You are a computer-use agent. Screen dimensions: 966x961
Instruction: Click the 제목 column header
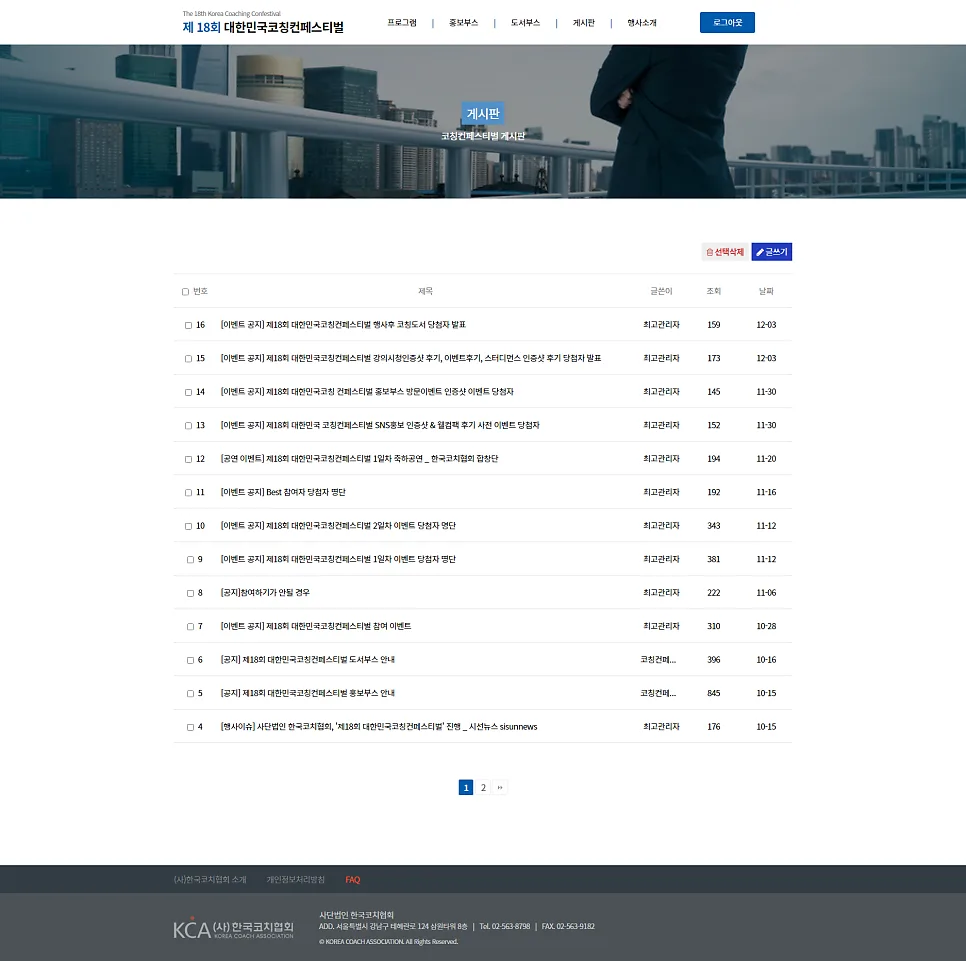pyautogui.click(x=426, y=291)
